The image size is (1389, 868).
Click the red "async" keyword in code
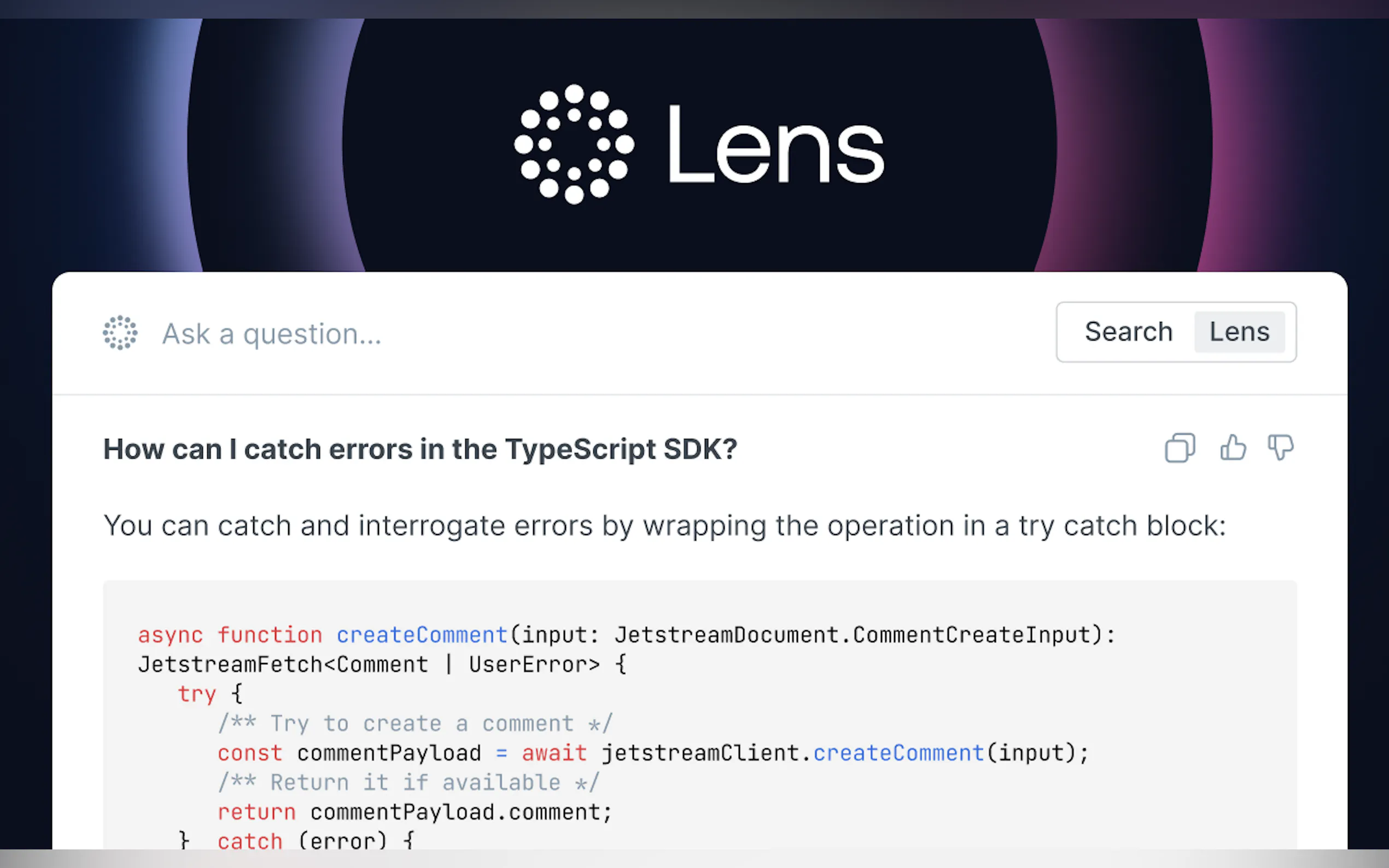[x=171, y=635]
